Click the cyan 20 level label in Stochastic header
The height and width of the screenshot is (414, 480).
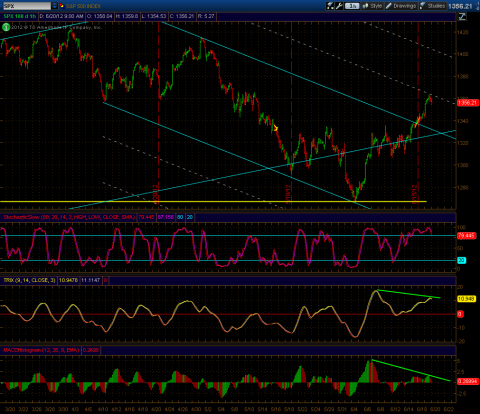click(190, 217)
